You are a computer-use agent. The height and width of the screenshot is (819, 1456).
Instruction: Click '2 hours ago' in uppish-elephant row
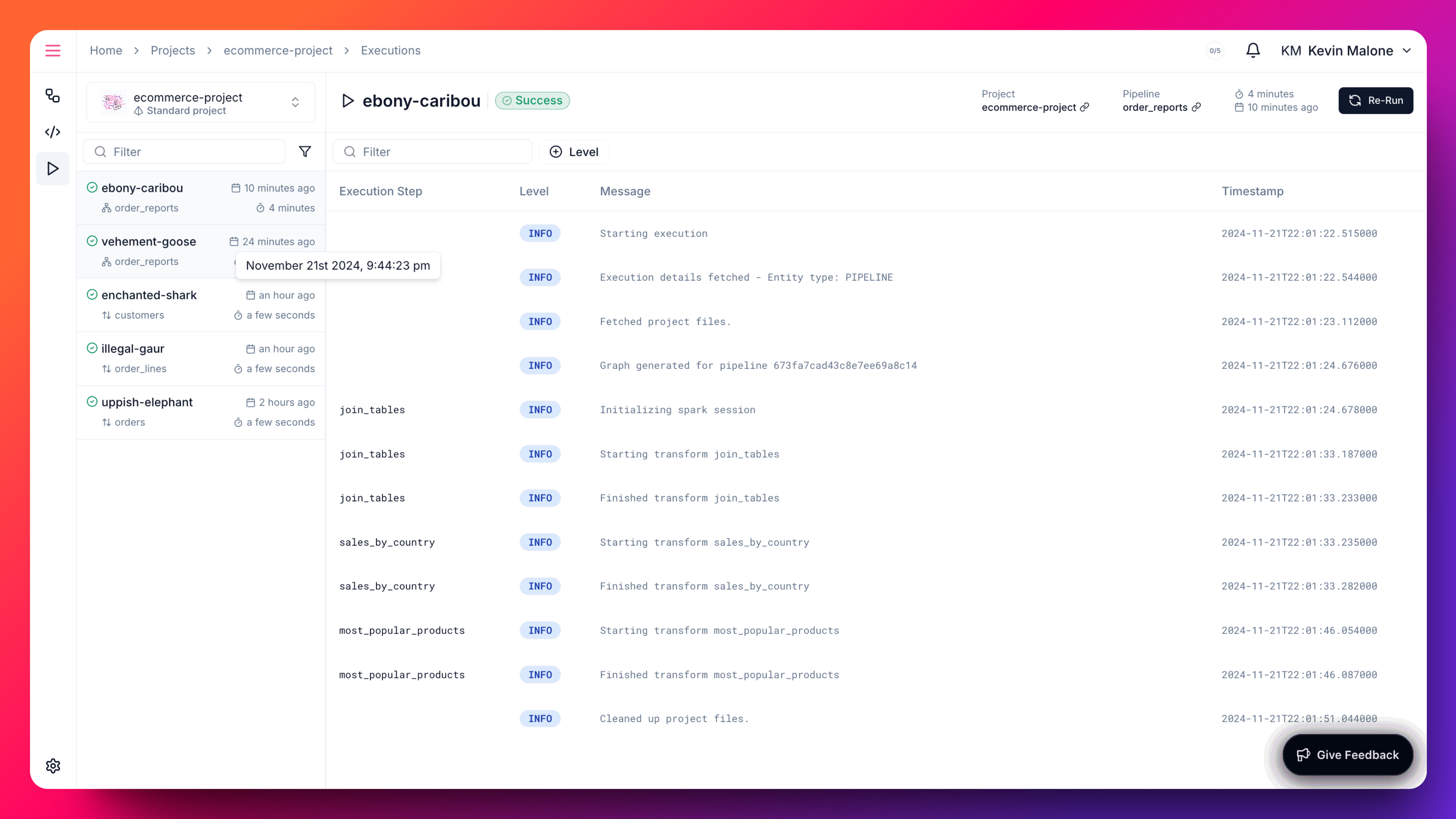(287, 402)
